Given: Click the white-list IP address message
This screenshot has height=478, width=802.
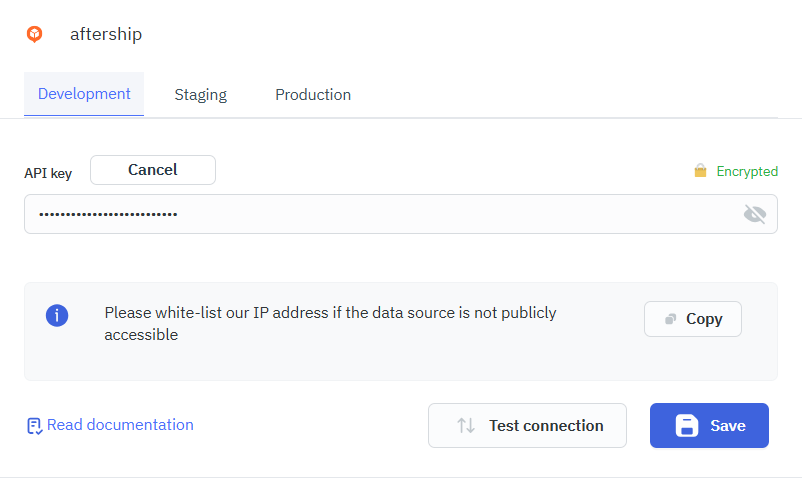Looking at the screenshot, I should pyautogui.click(x=330, y=324).
